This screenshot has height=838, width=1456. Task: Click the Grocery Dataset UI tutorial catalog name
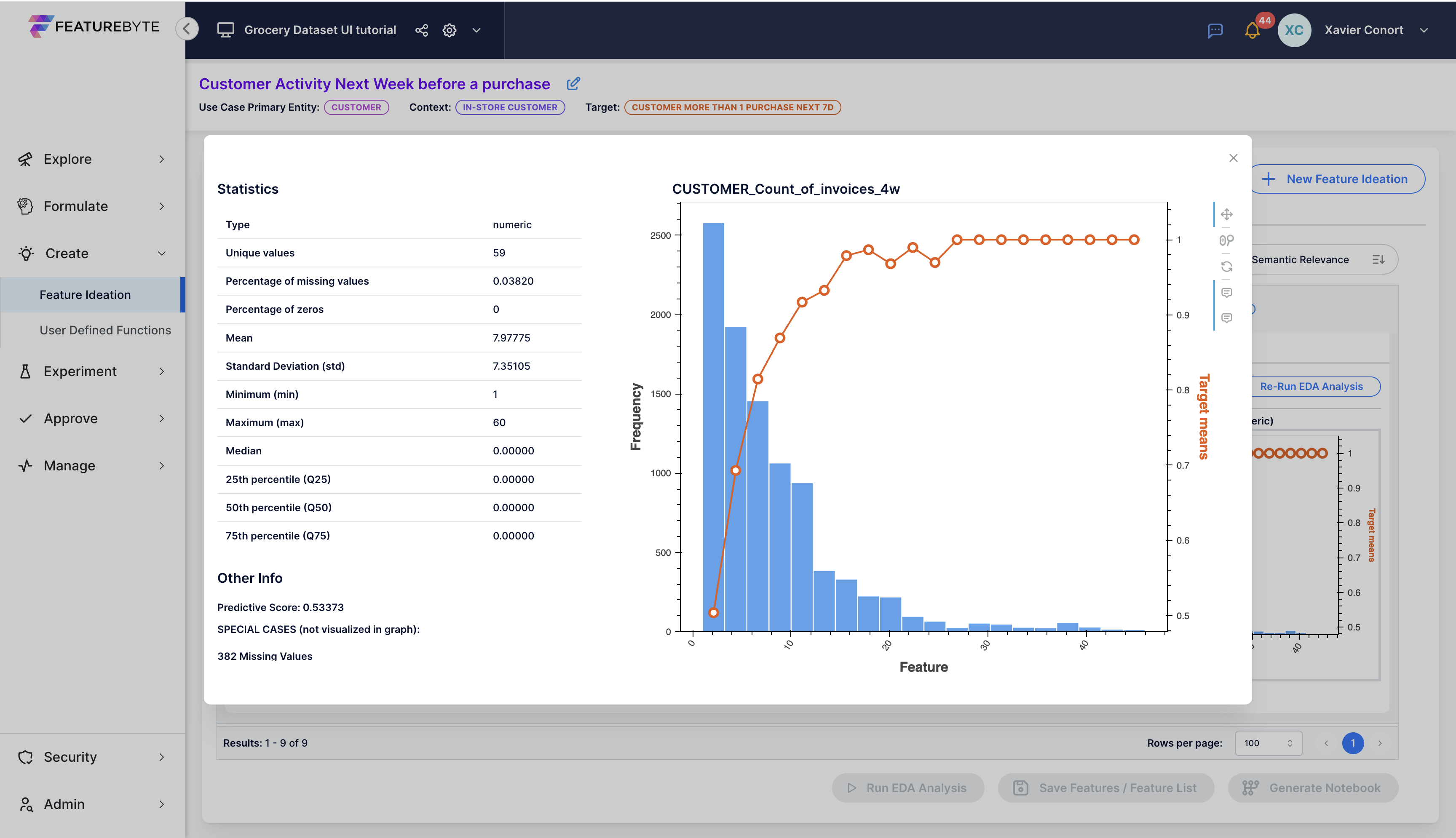[320, 30]
